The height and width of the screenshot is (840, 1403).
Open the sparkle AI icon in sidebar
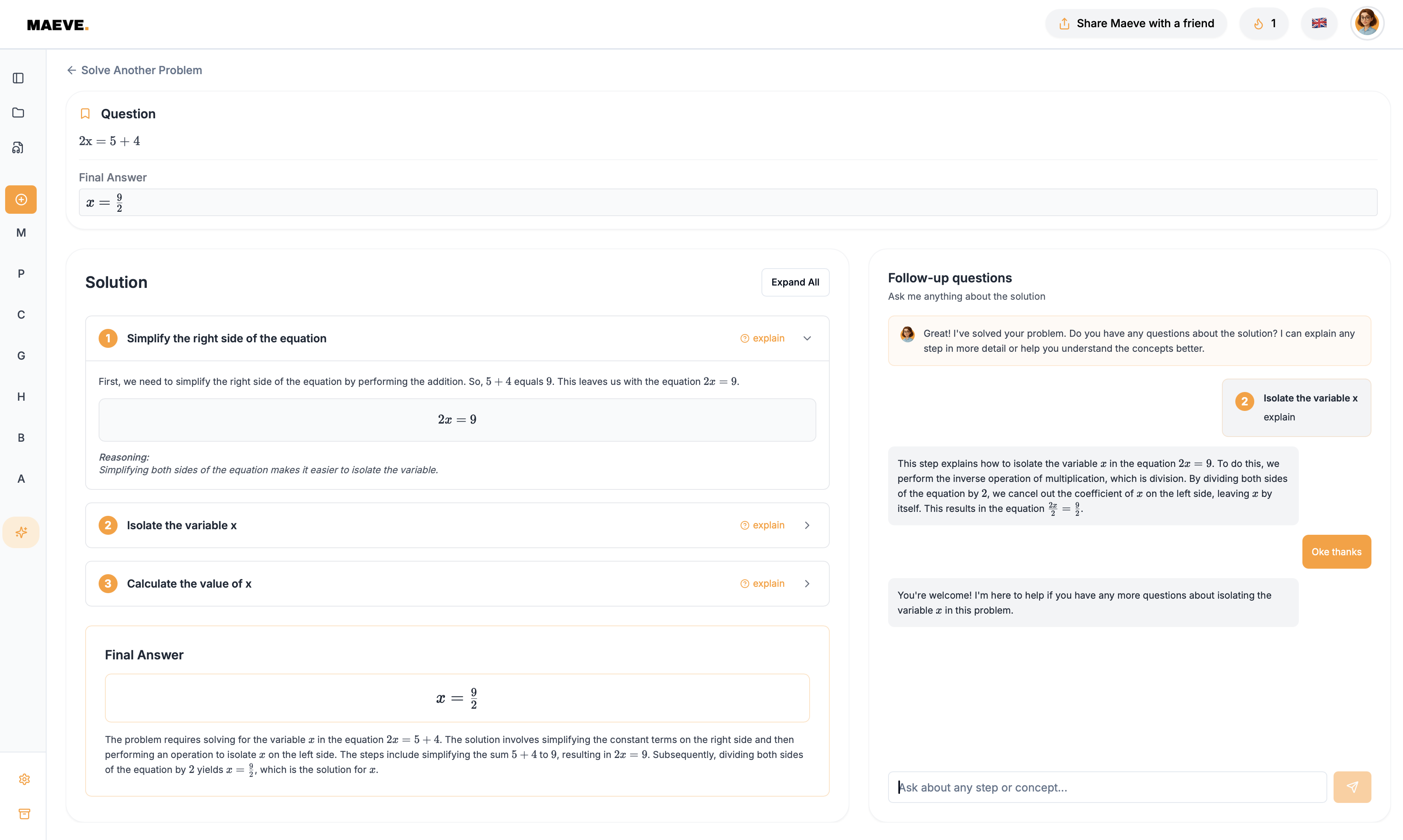[21, 532]
